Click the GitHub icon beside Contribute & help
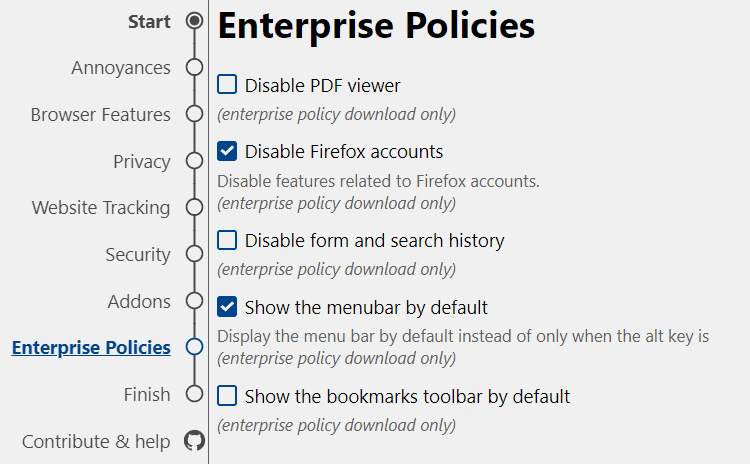The height and width of the screenshot is (464, 750). coord(195,441)
